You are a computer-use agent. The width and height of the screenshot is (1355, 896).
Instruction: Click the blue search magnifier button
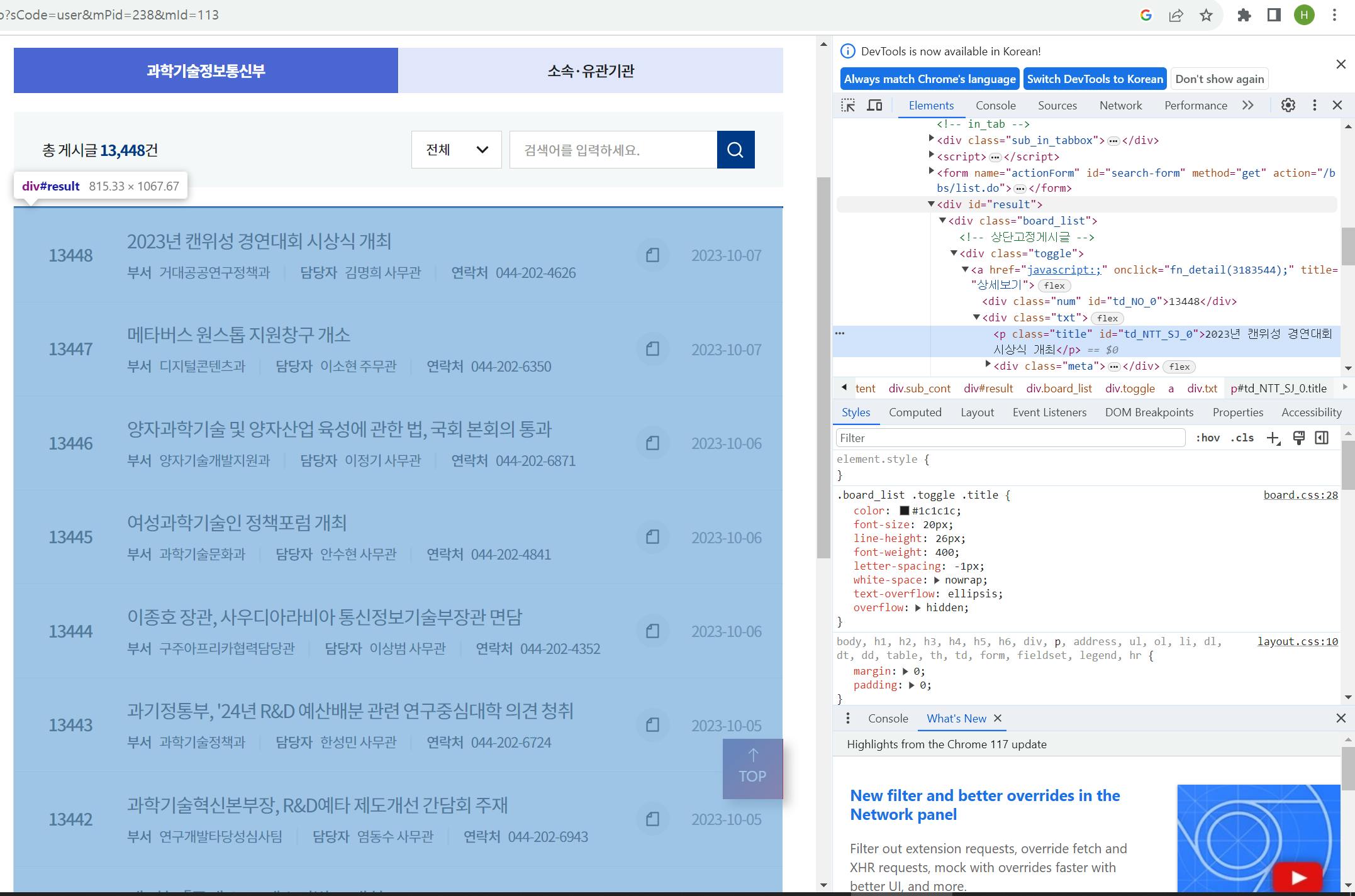735,150
